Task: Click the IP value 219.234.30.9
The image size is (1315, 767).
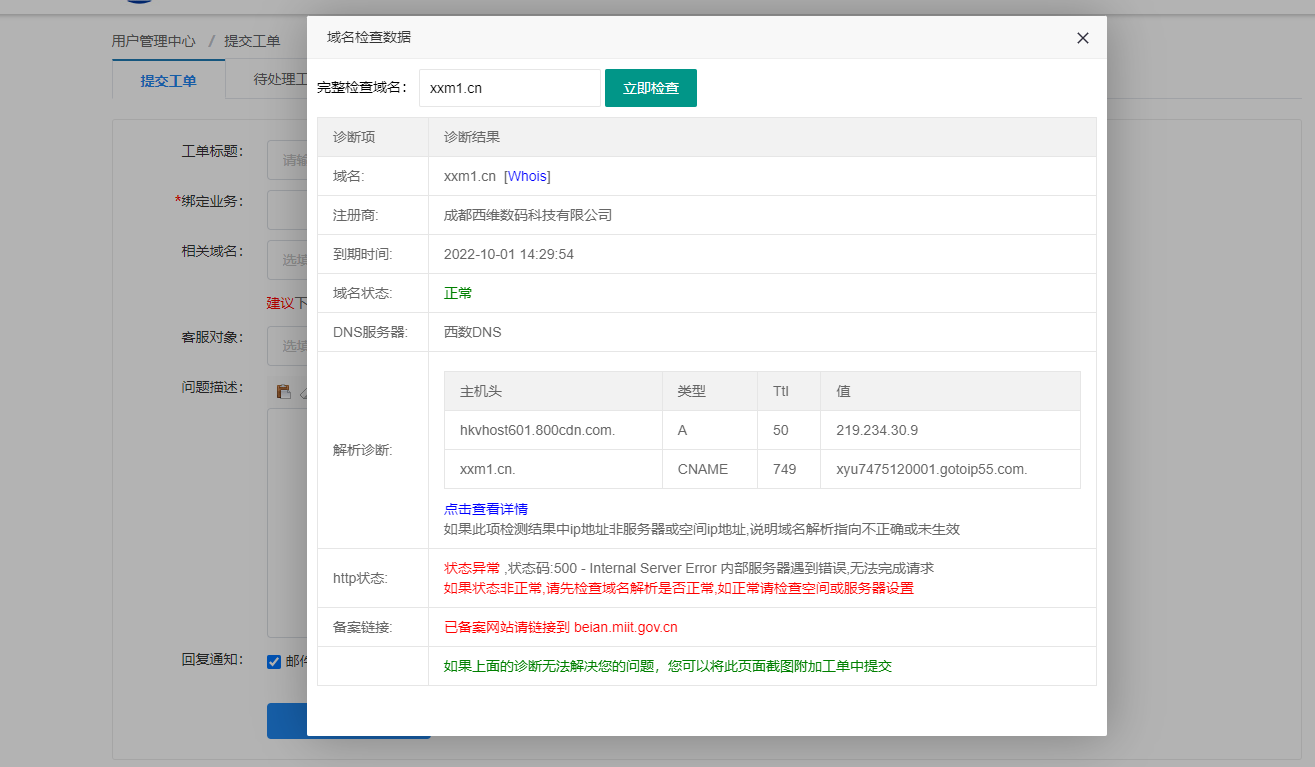Action: (x=876, y=430)
